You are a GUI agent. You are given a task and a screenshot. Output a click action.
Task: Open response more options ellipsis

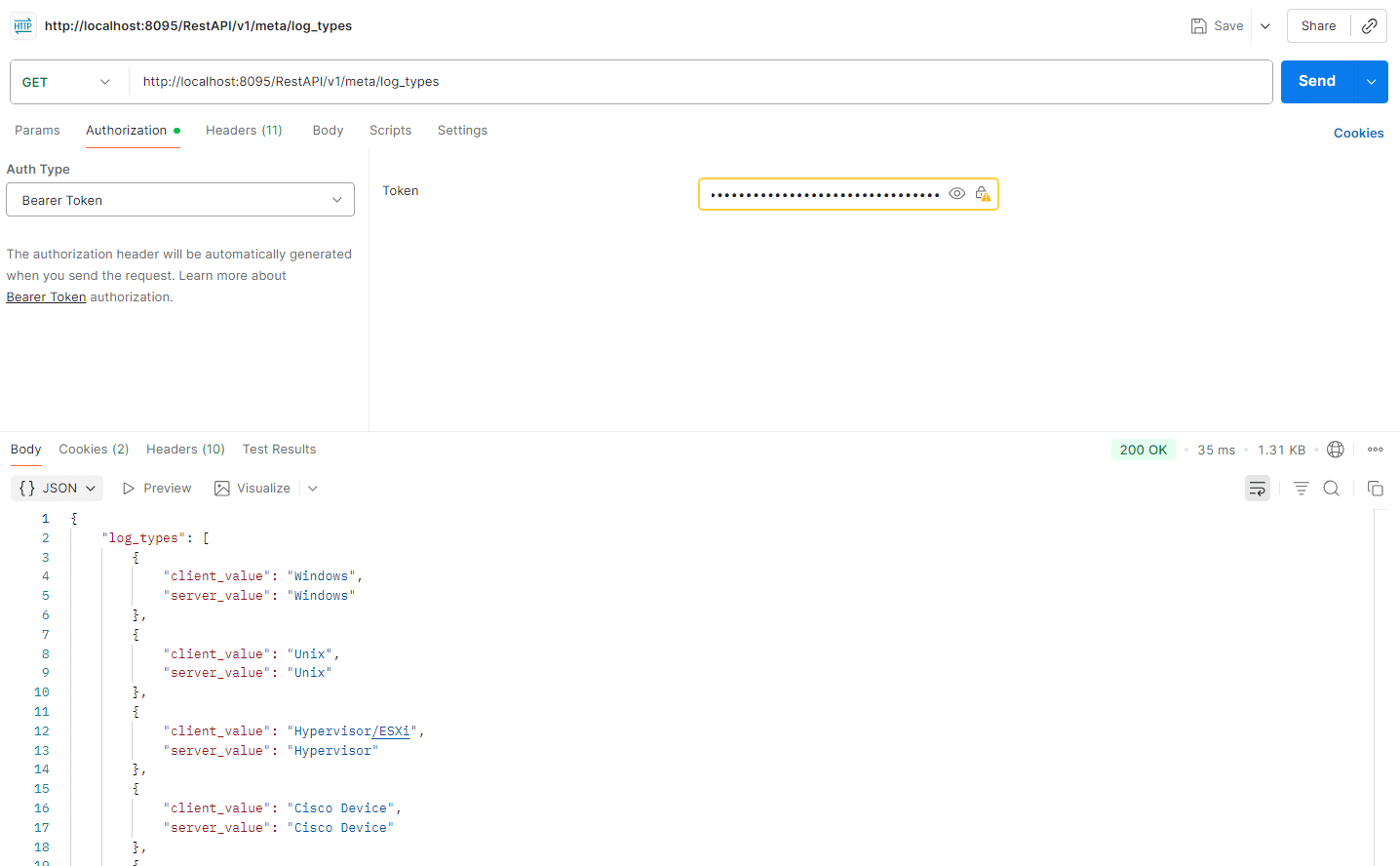tap(1375, 450)
